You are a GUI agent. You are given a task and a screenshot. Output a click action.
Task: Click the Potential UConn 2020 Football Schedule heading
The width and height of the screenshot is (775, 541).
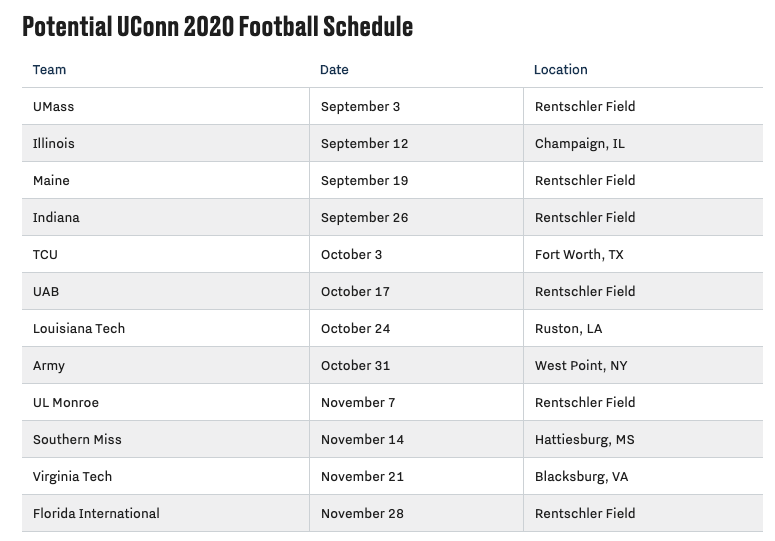point(217,27)
